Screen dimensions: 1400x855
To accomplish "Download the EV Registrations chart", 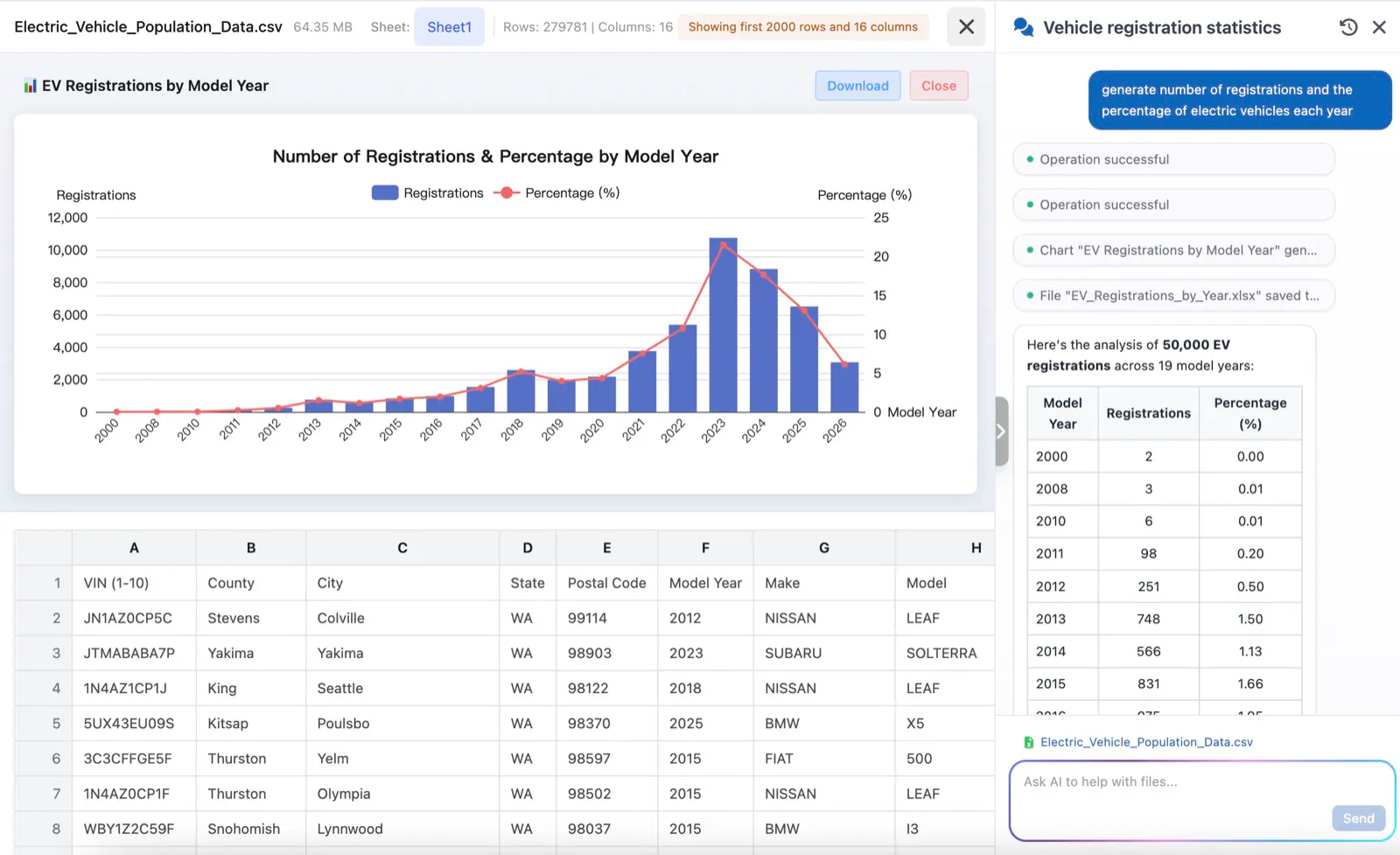I will [857, 86].
